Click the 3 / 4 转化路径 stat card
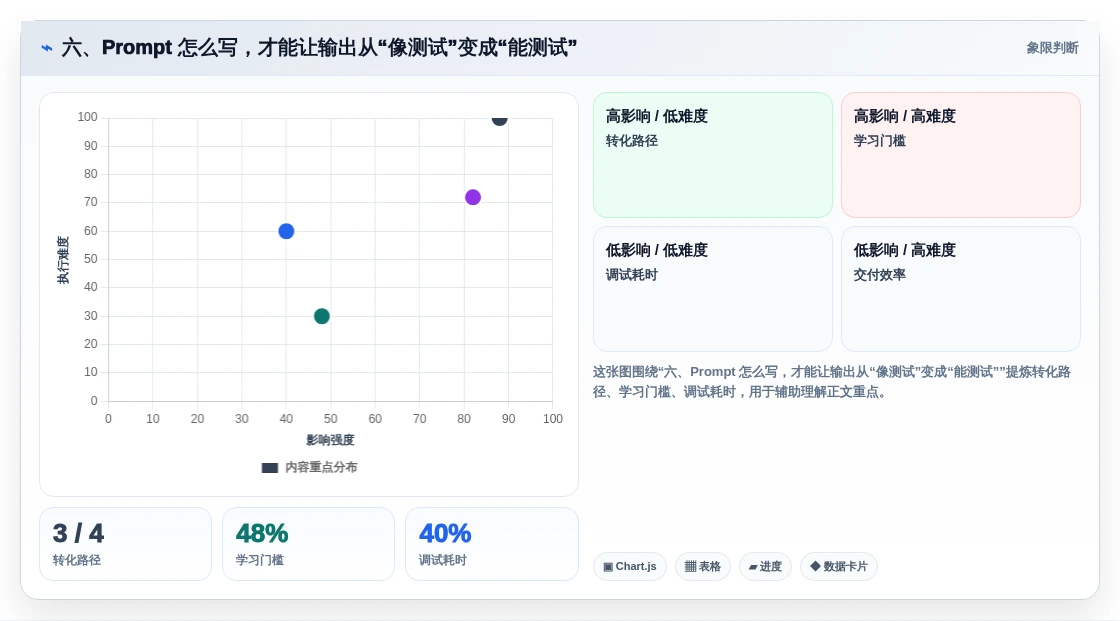The height and width of the screenshot is (621, 1120). coord(126,544)
